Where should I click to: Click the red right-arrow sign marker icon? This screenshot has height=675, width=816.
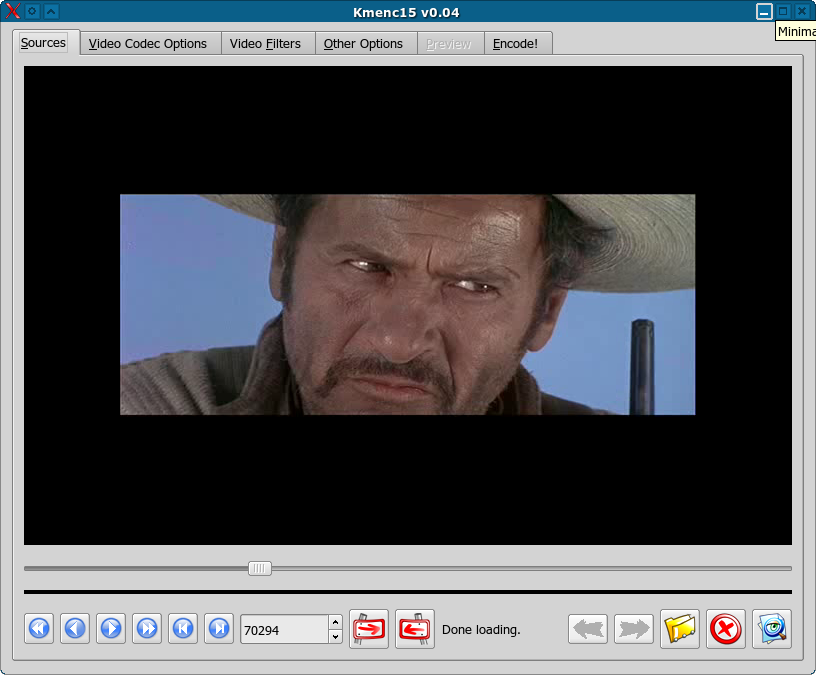[369, 629]
